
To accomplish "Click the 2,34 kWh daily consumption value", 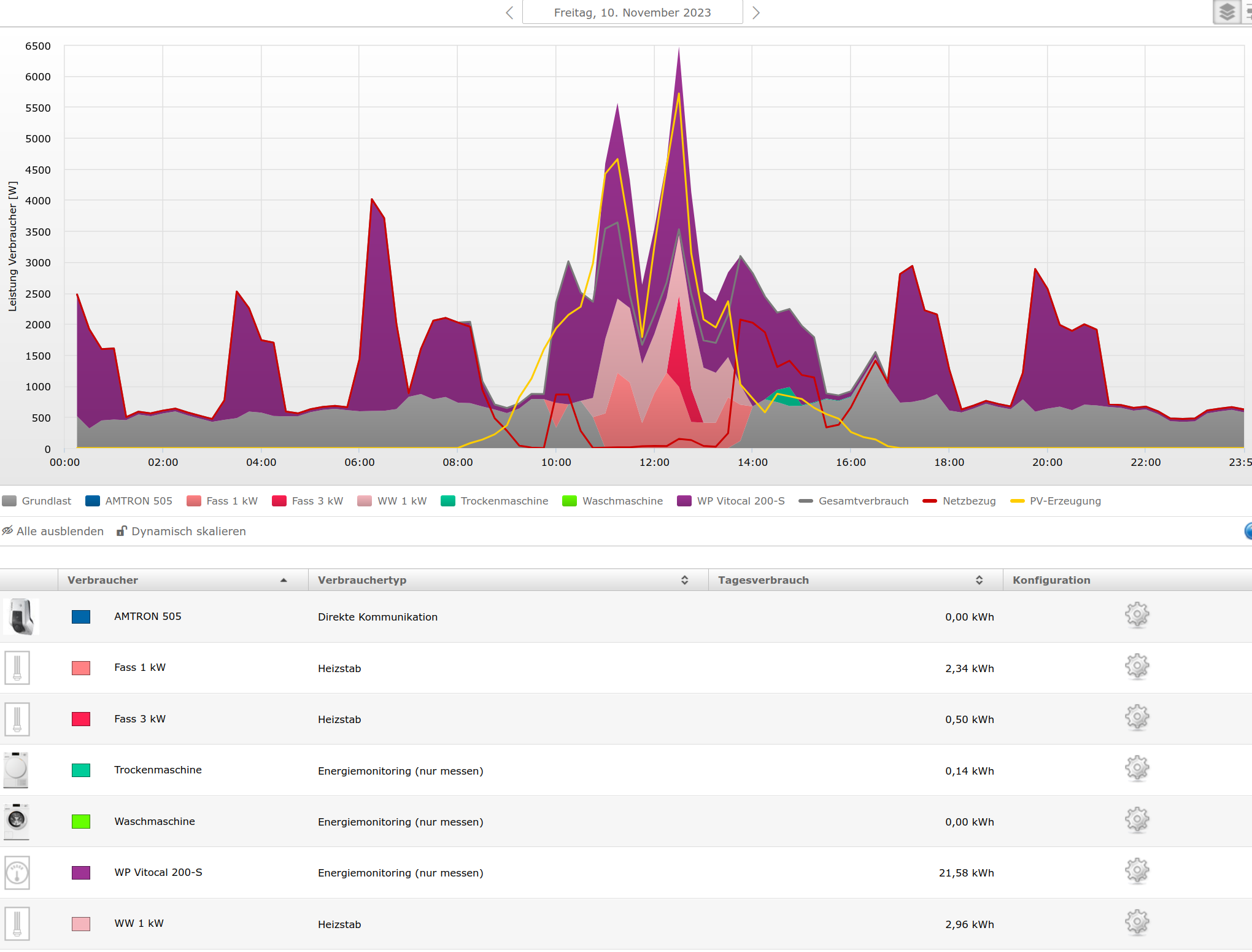I will (x=970, y=668).
